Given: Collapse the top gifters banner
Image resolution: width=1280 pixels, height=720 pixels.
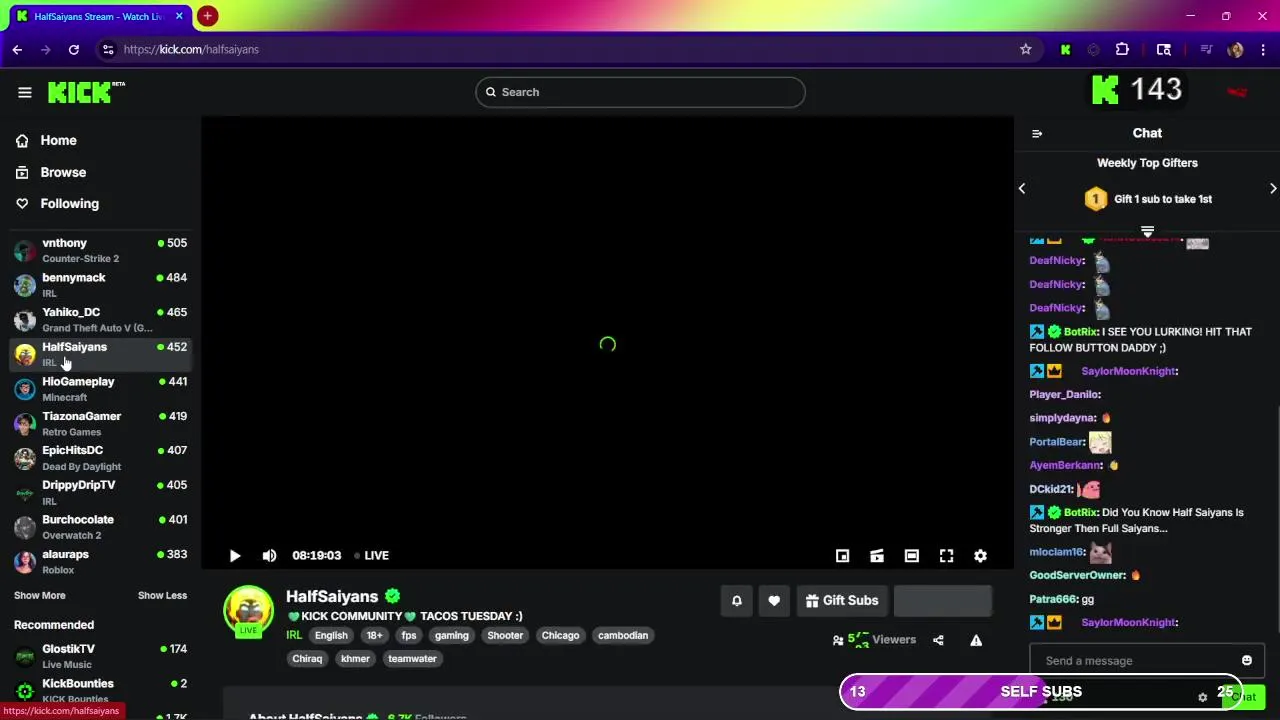Looking at the screenshot, I should pyautogui.click(x=1147, y=231).
